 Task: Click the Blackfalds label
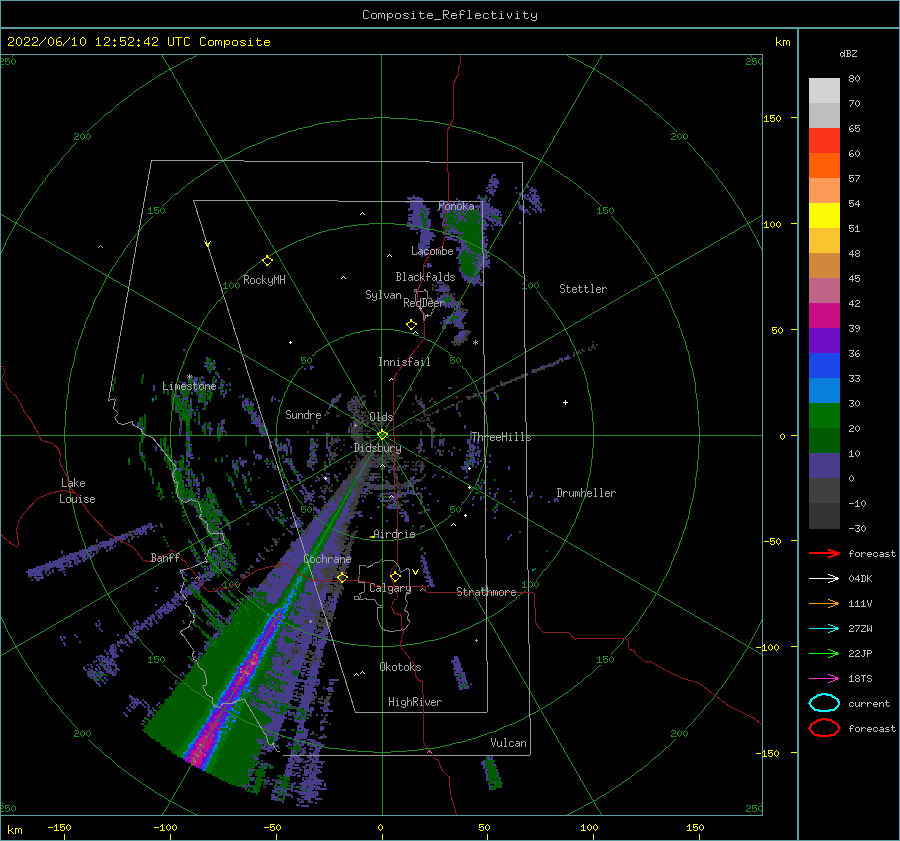pyautogui.click(x=425, y=277)
